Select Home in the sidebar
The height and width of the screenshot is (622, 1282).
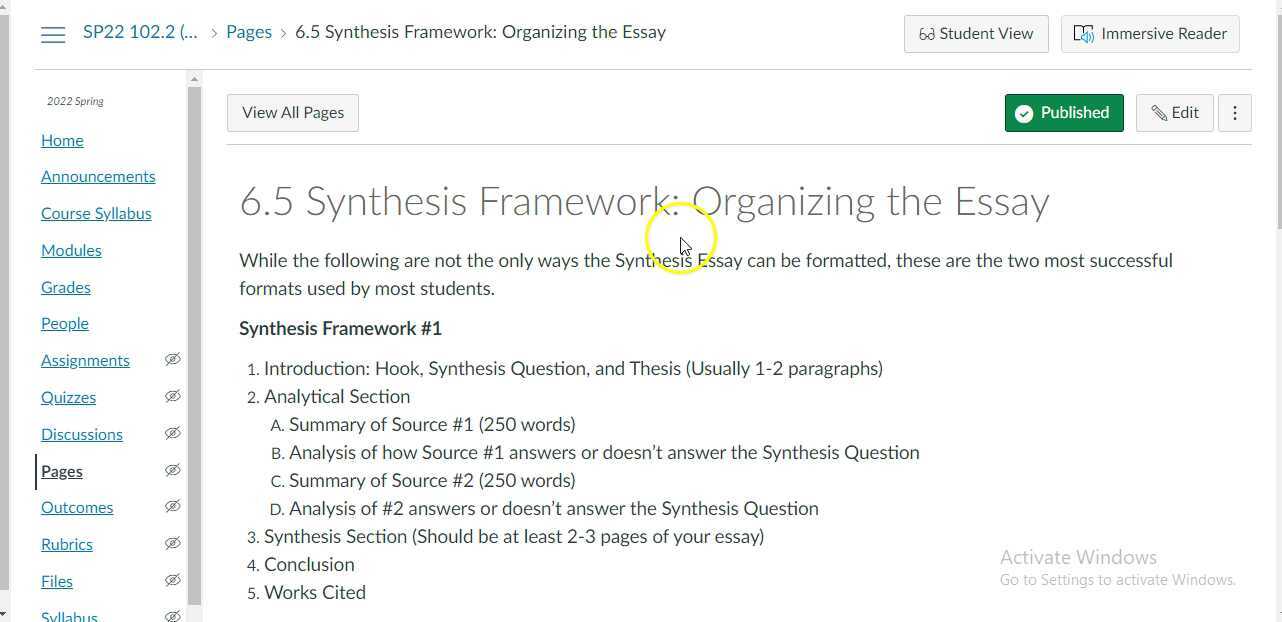pos(62,140)
